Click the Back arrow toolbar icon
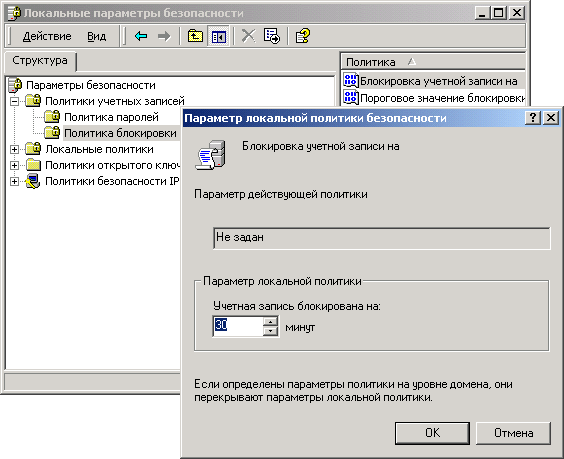The image size is (564, 459). click(x=141, y=36)
